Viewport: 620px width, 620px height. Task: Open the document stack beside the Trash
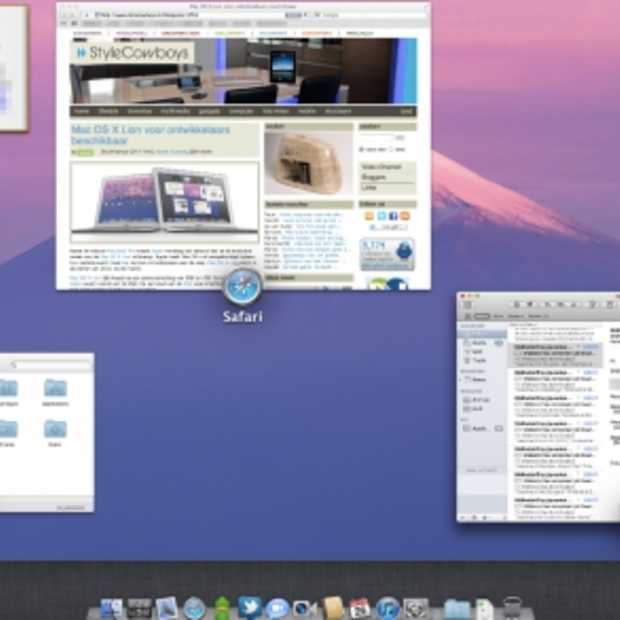(x=484, y=610)
